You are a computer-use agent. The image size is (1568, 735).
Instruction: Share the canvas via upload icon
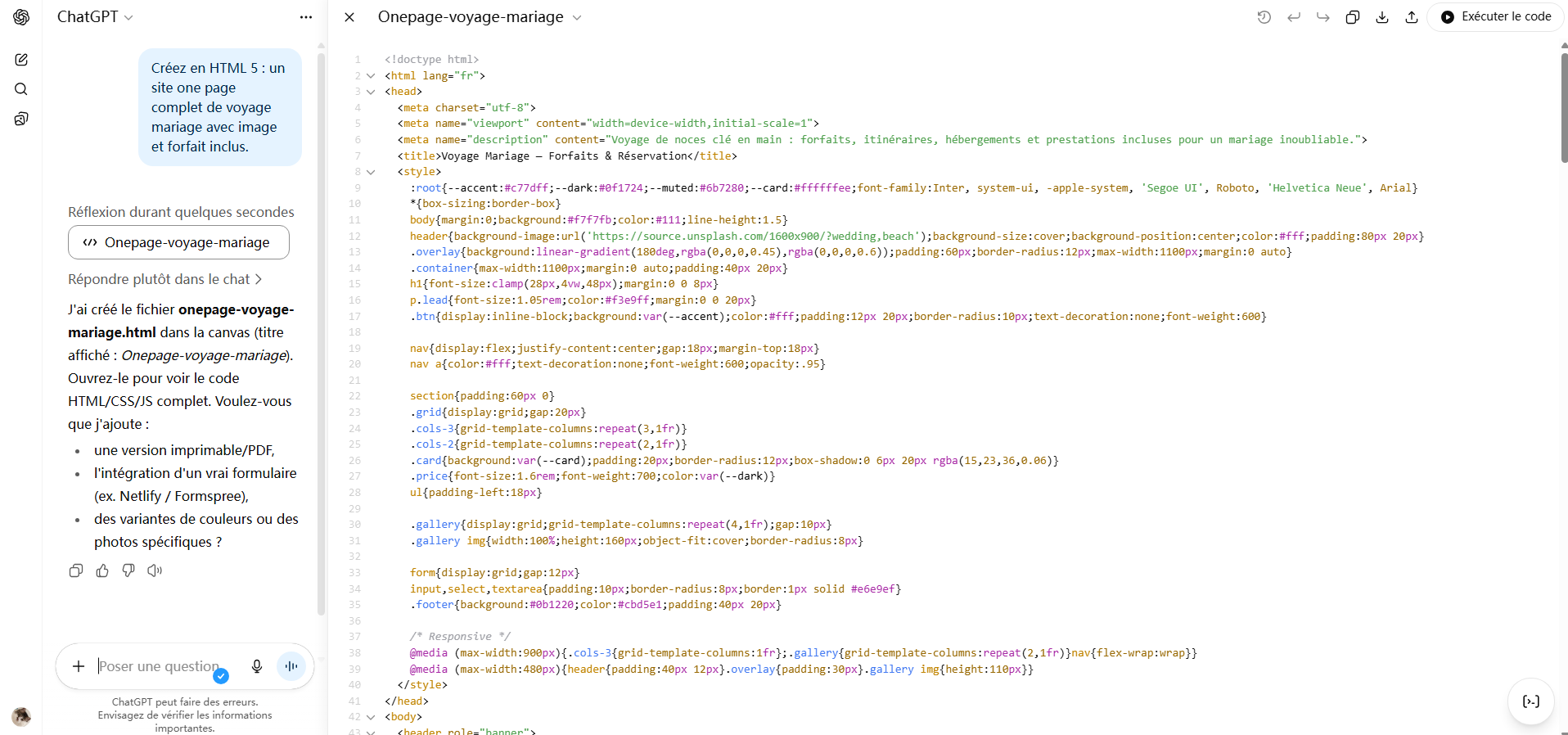pyautogui.click(x=1412, y=17)
